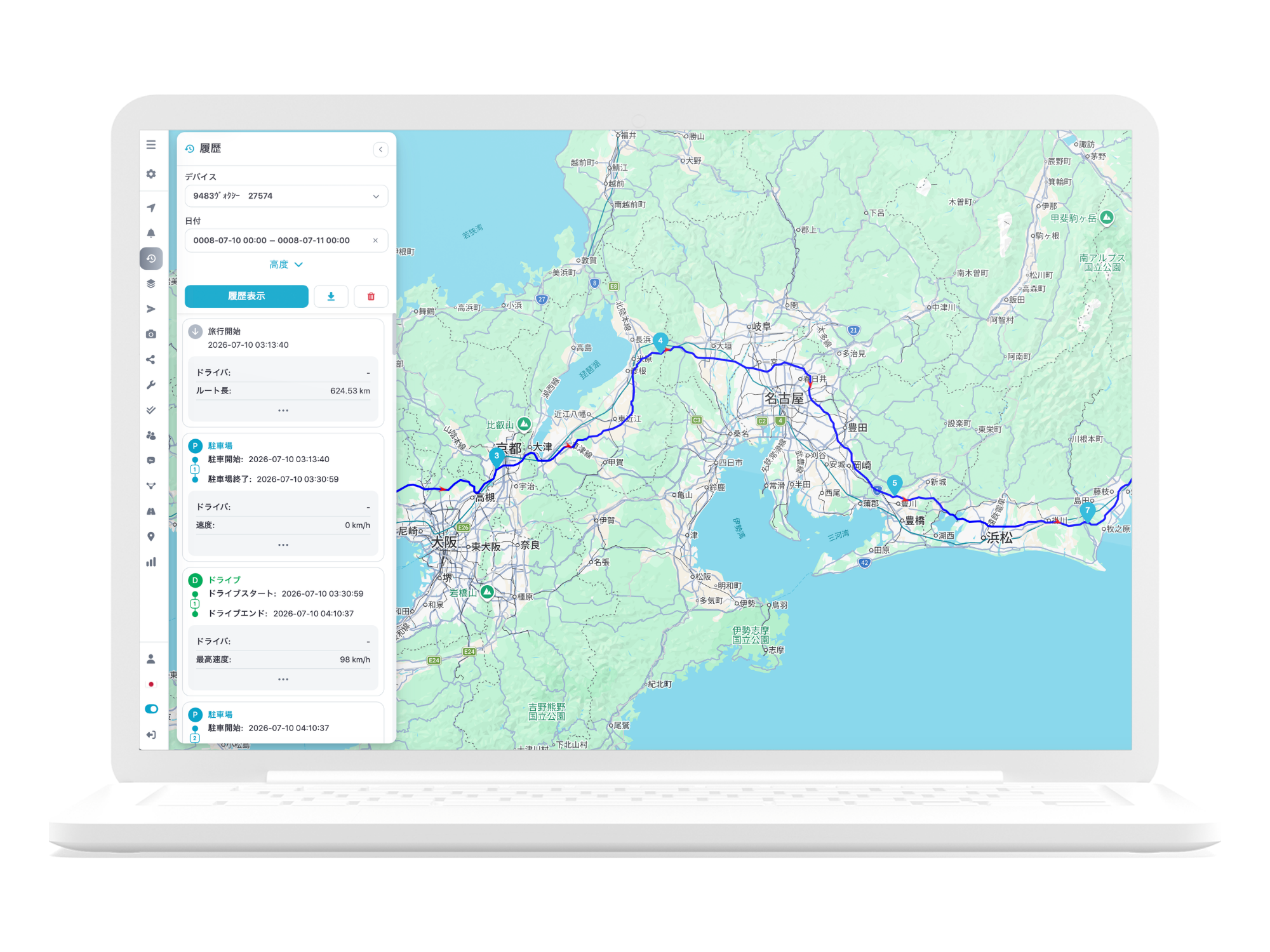Click the 履歴表示 button
Image resolution: width=1270 pixels, height=952 pixels.
246,296
